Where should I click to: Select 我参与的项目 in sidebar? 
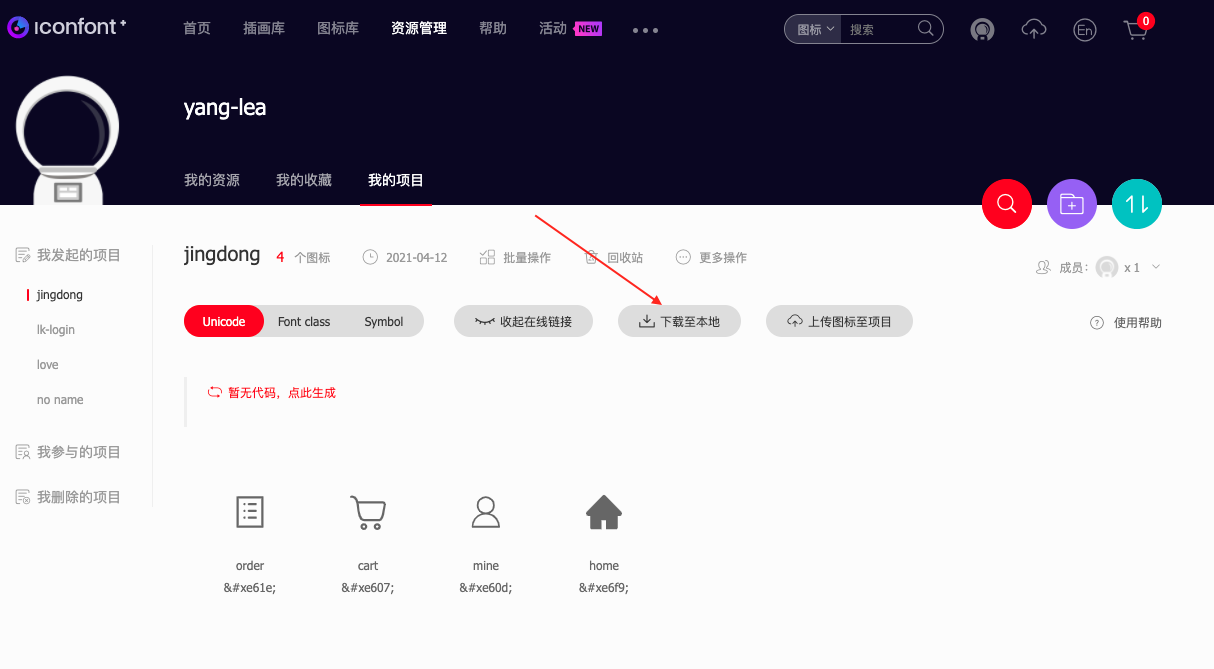click(68, 452)
